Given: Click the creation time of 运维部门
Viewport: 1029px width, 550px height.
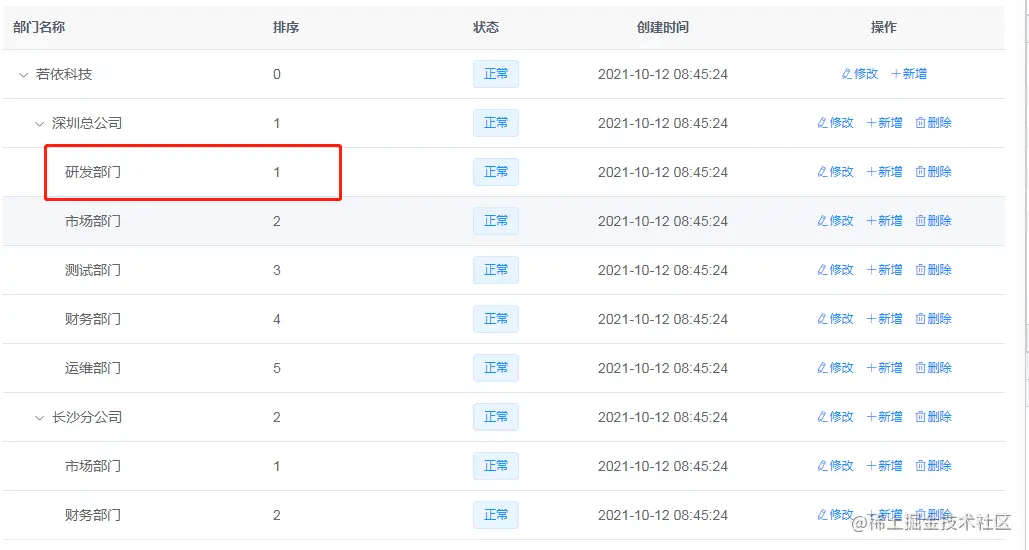Looking at the screenshot, I should pyautogui.click(x=663, y=368).
